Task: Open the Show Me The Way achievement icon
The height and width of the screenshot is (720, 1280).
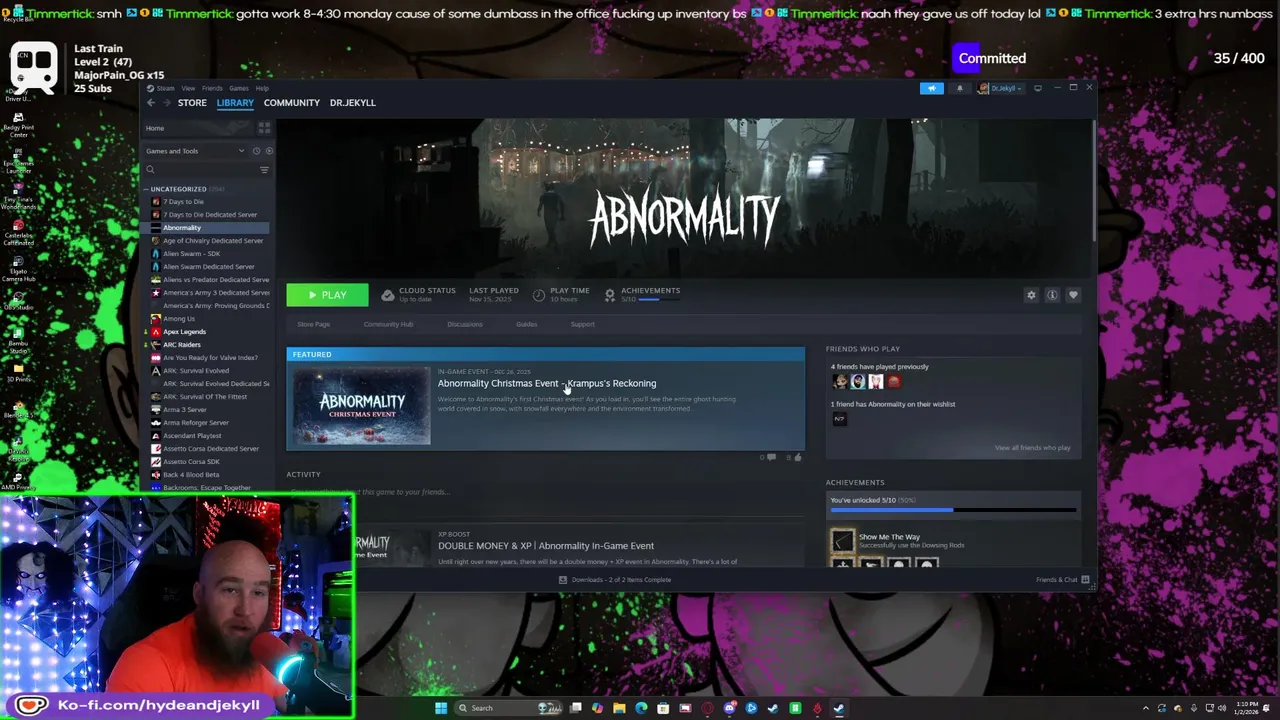Action: (843, 541)
